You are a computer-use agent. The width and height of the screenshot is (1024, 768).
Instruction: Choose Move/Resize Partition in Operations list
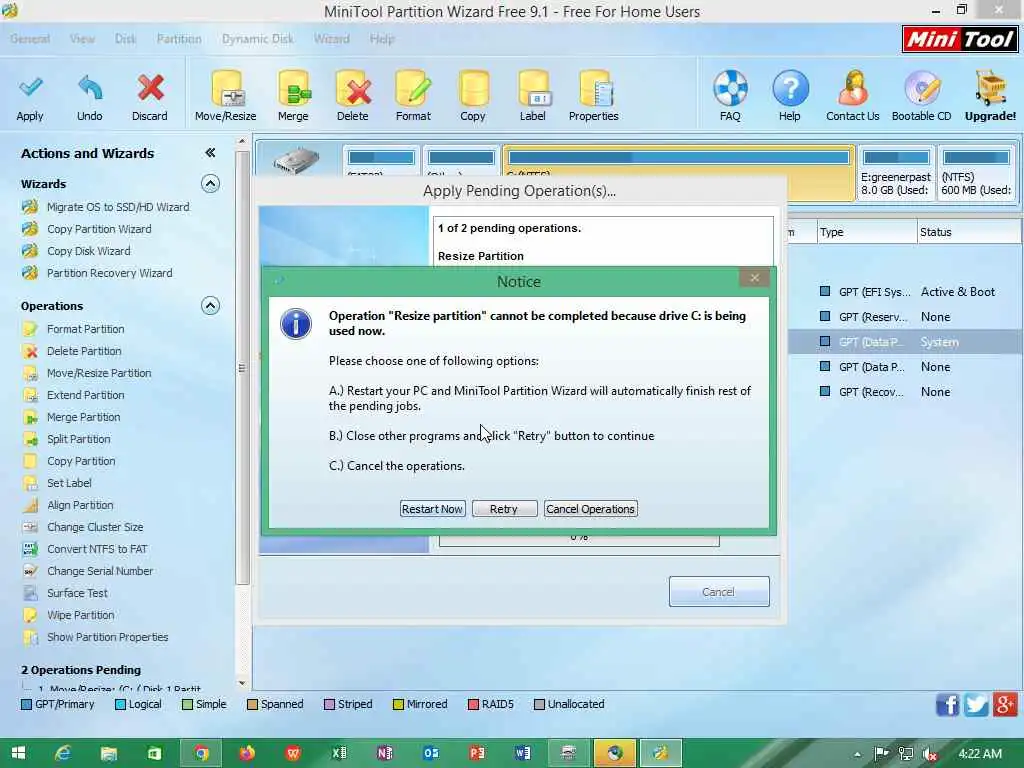tap(99, 373)
